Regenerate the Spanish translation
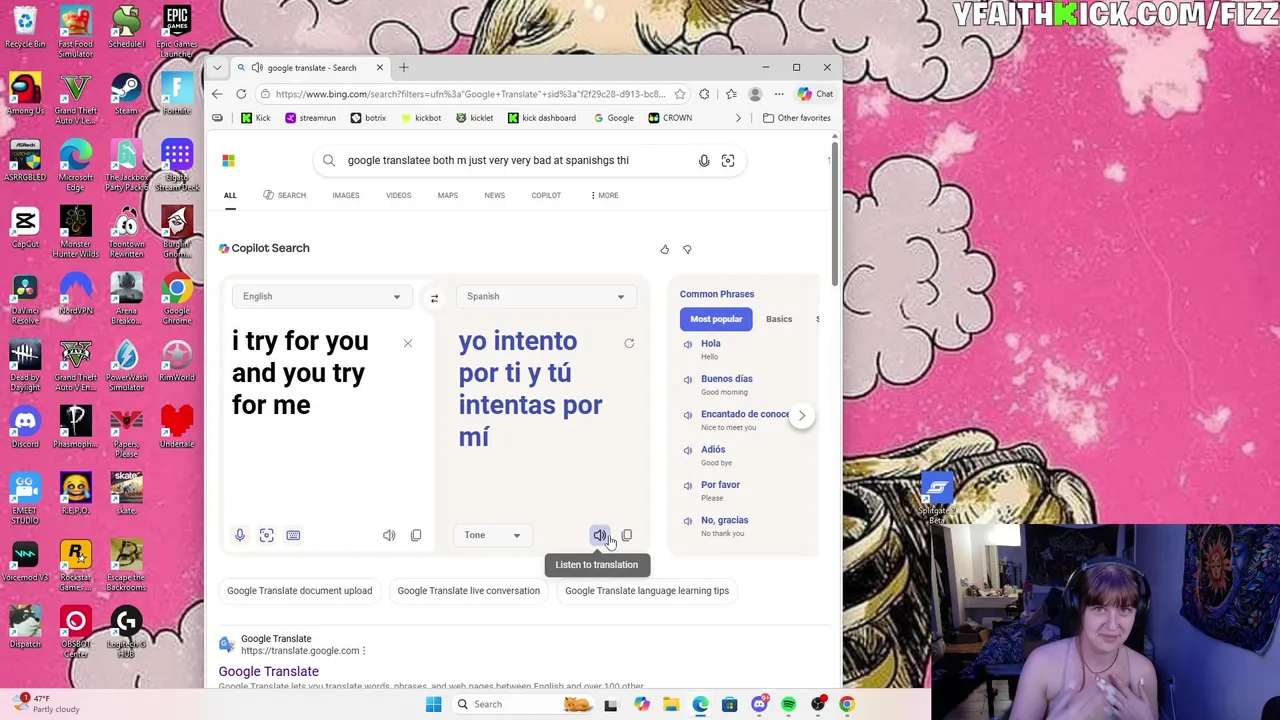 pos(629,344)
